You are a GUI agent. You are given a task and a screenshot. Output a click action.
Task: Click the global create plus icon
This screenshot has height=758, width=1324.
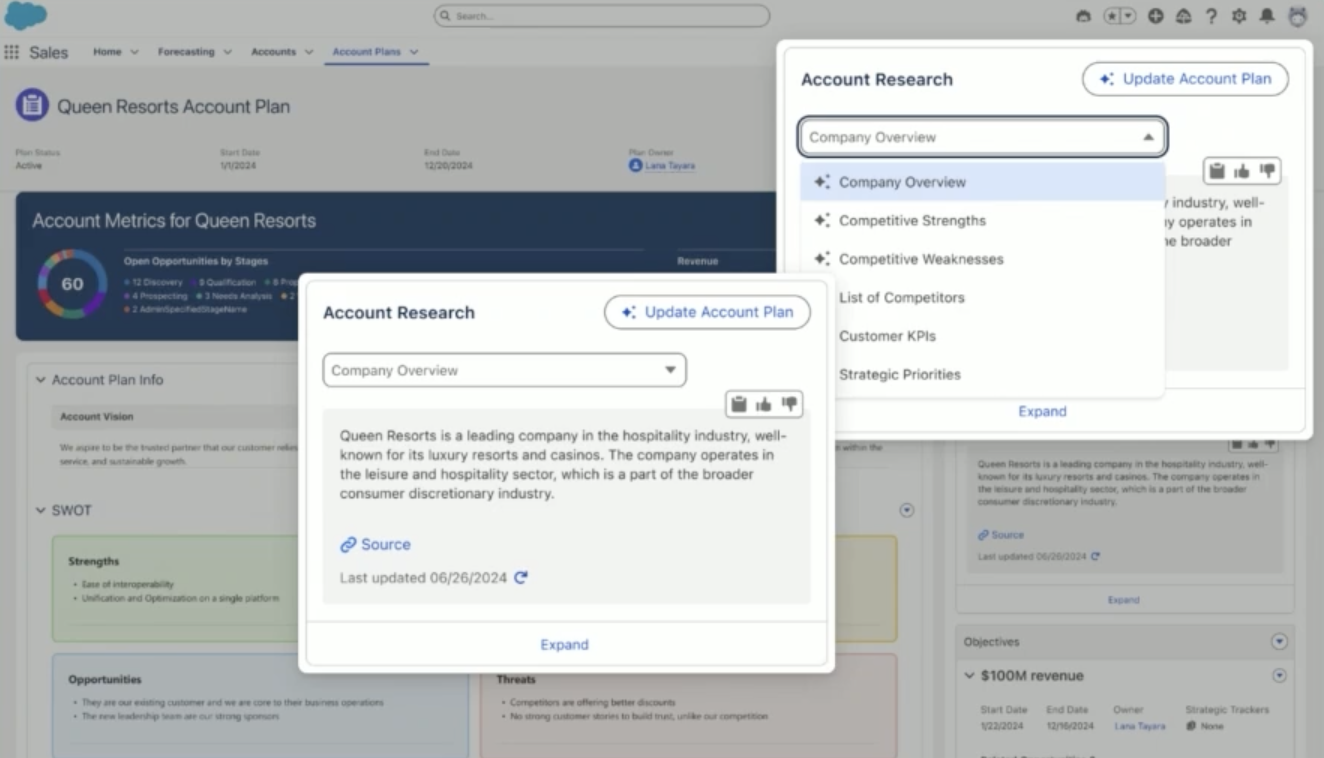[1155, 16]
